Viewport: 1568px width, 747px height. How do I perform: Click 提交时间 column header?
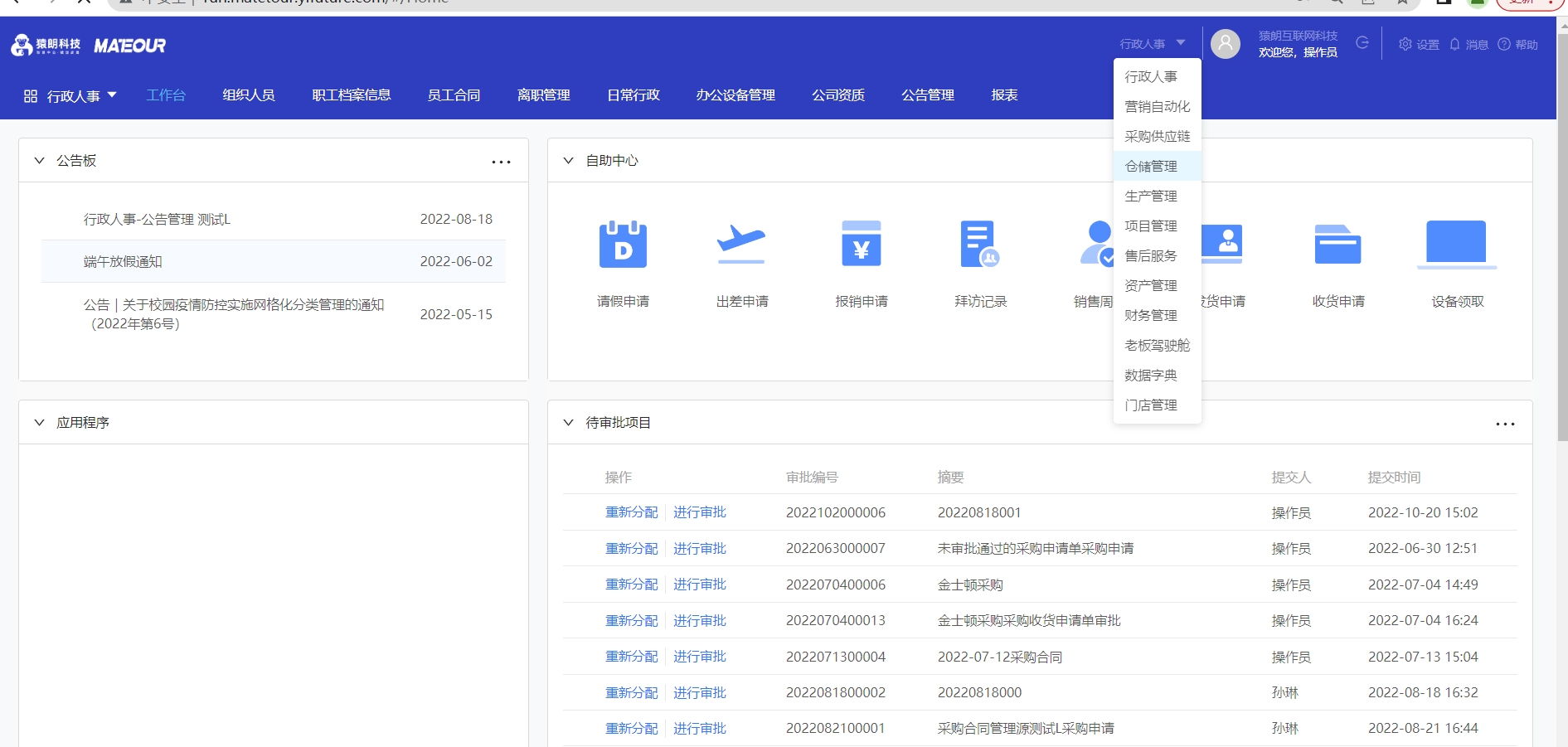1394,478
